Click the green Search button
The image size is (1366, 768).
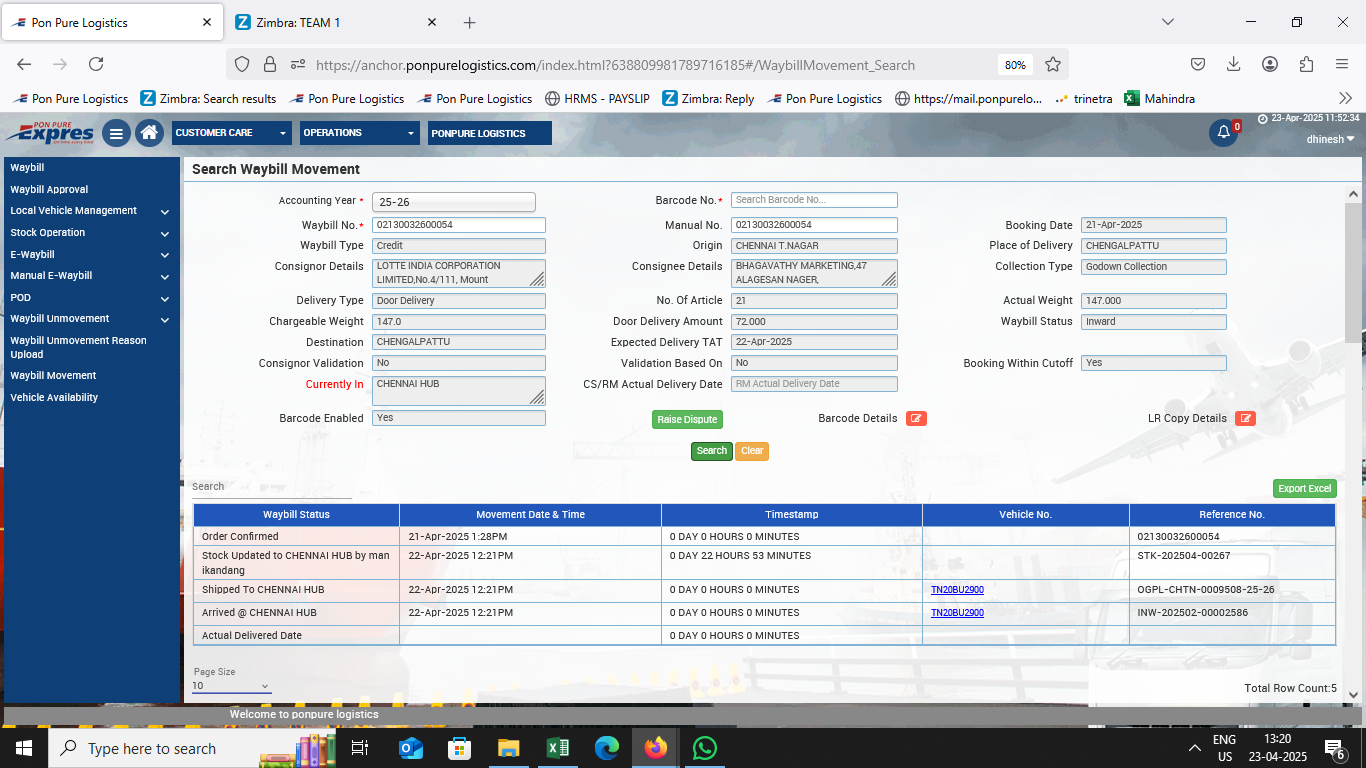711,451
